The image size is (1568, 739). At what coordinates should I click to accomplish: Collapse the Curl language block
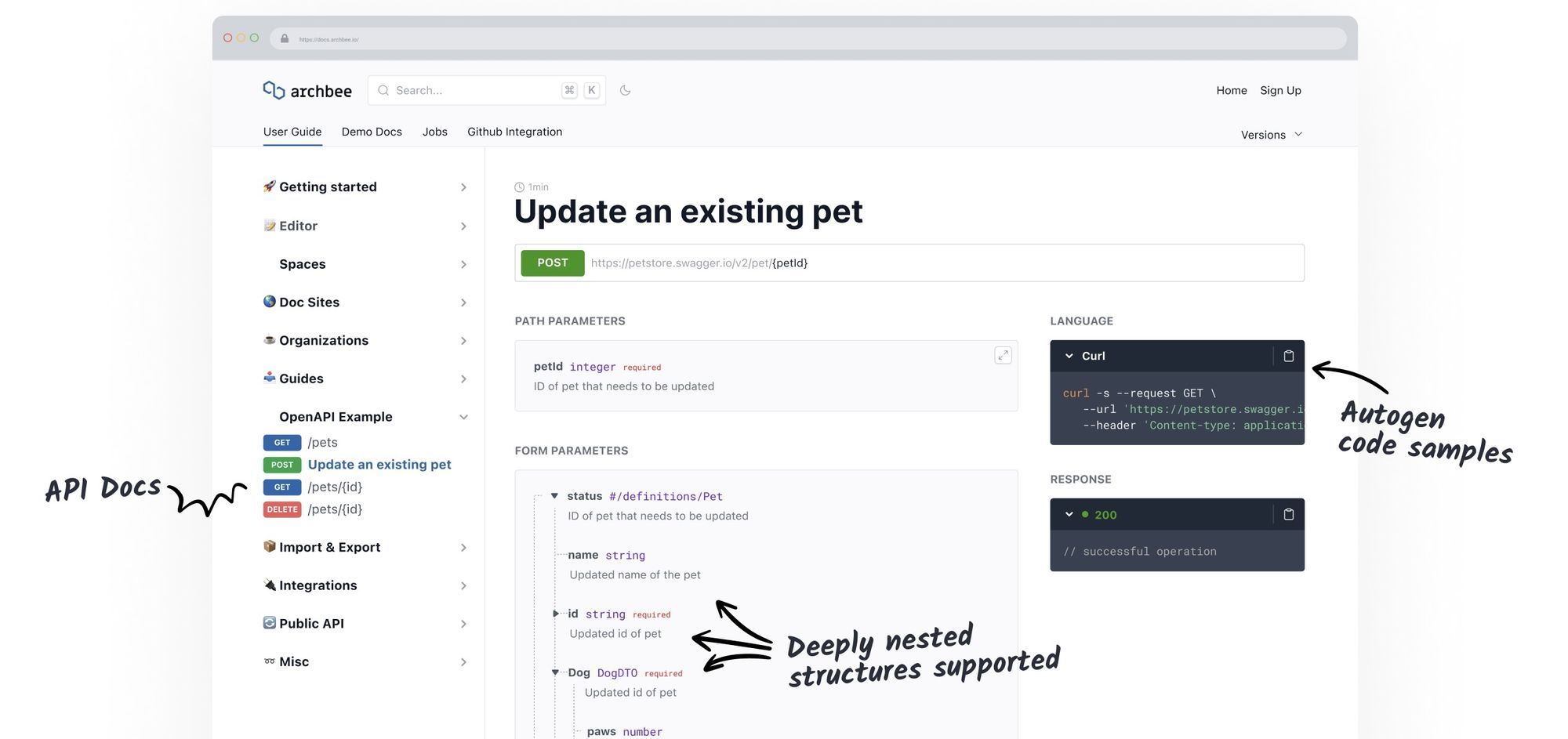[1069, 356]
